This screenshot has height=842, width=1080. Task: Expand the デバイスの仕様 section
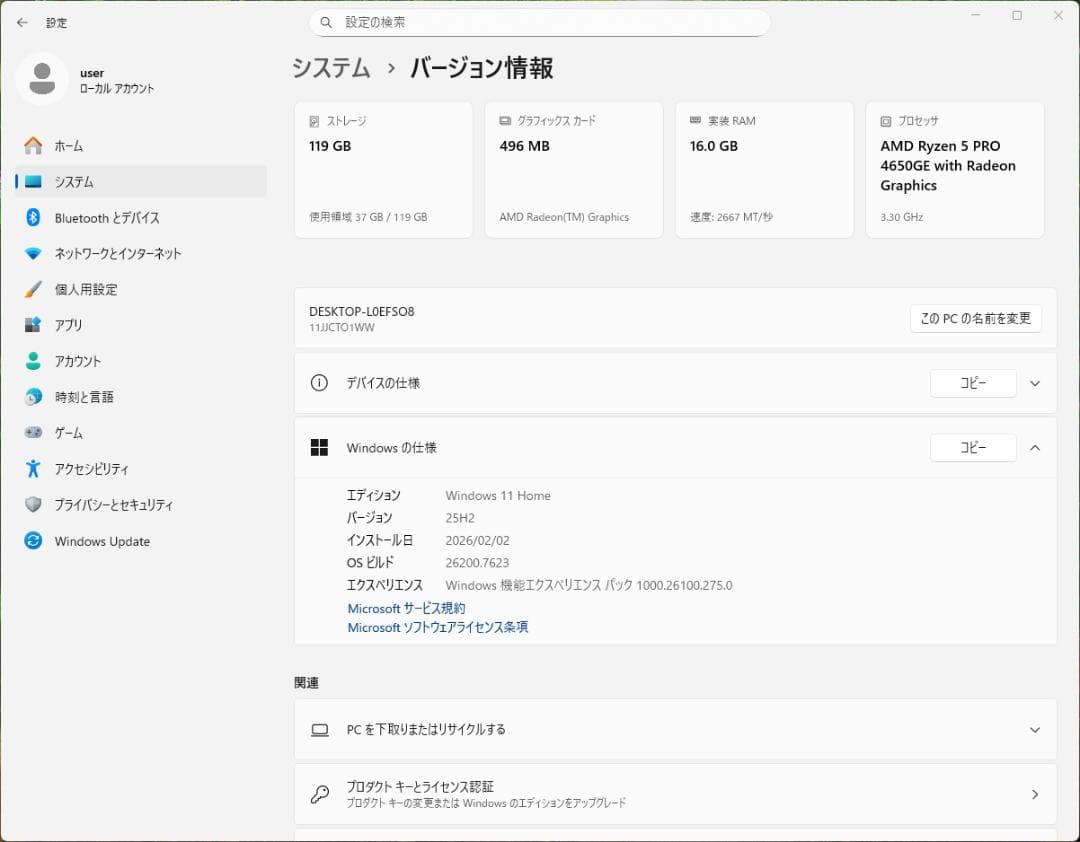click(x=1035, y=383)
